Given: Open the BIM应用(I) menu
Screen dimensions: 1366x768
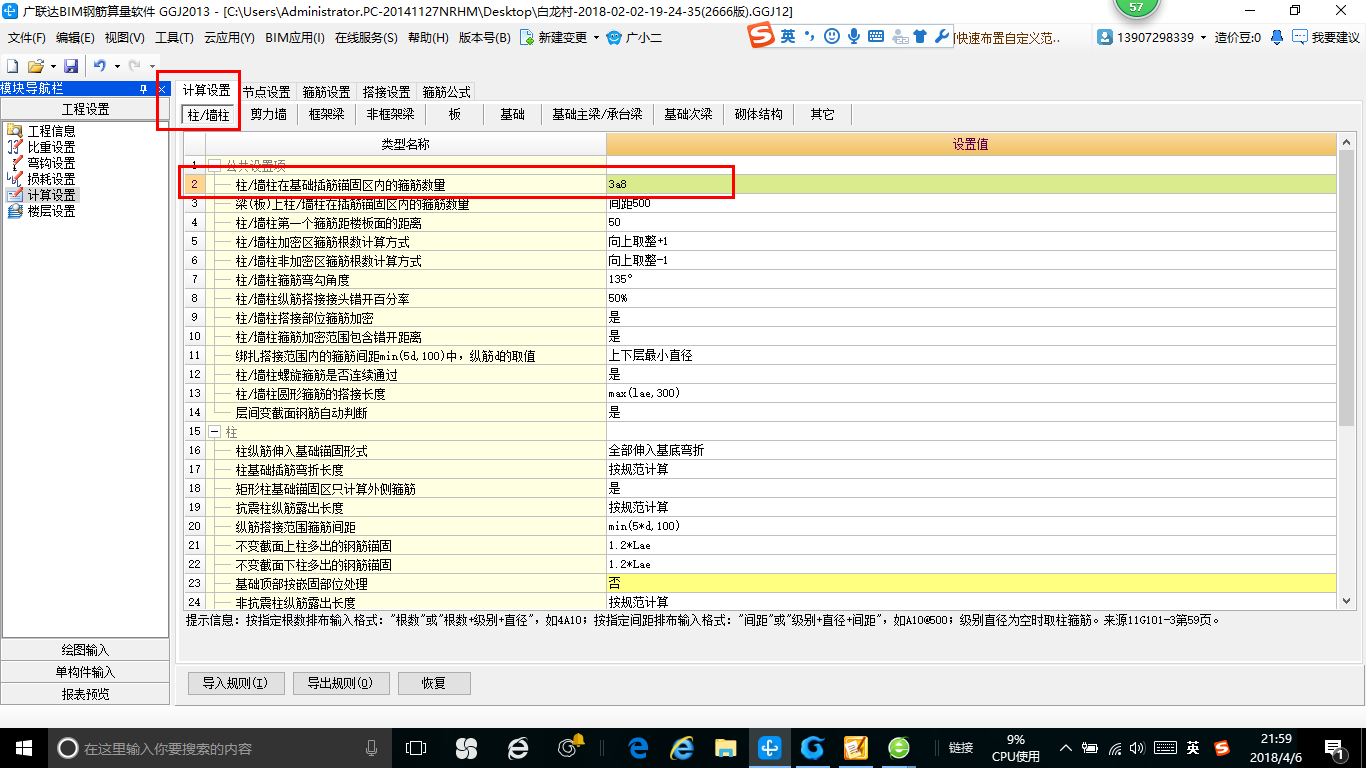Looking at the screenshot, I should click(x=295, y=38).
